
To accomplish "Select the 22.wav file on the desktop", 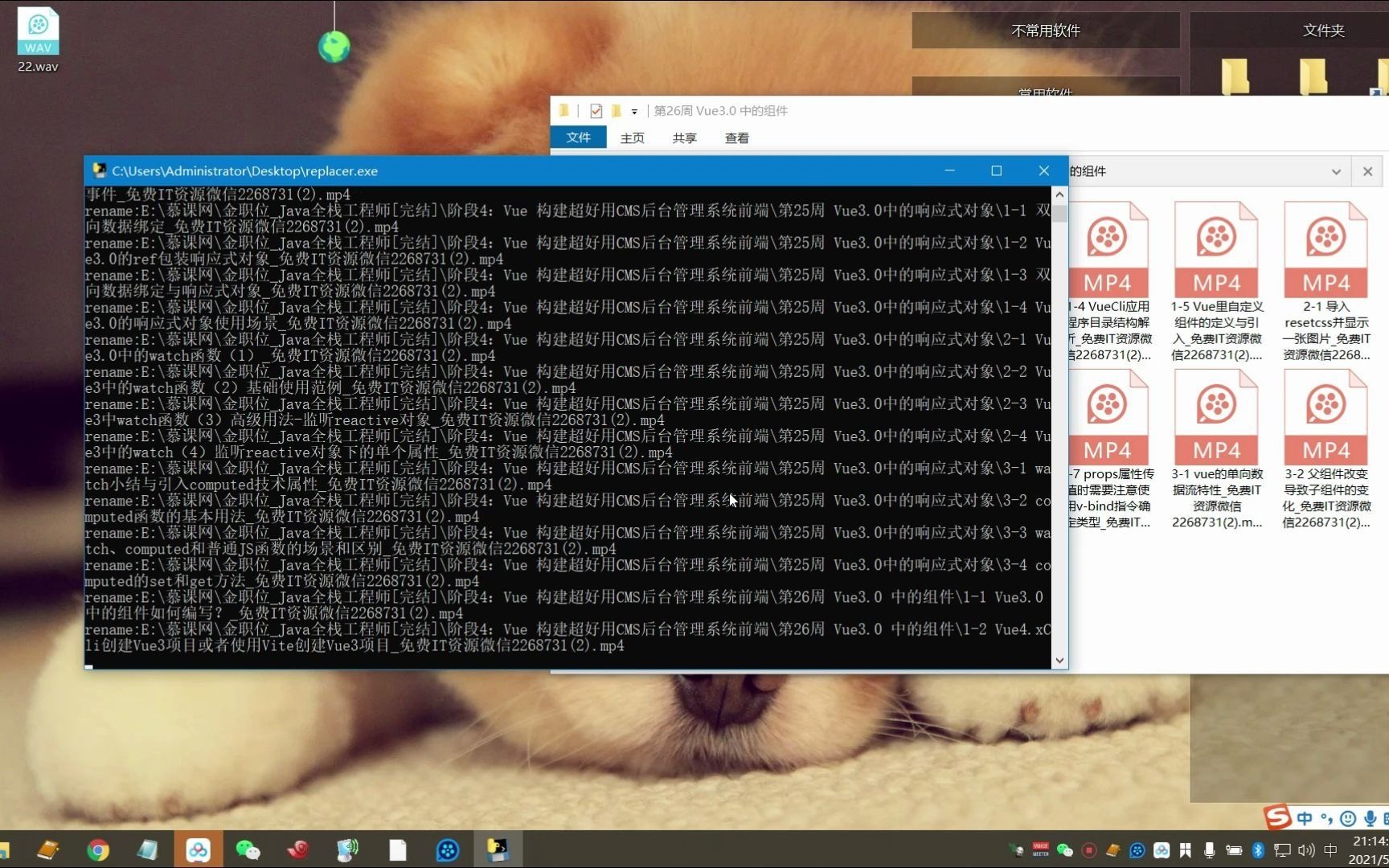I will [x=38, y=39].
